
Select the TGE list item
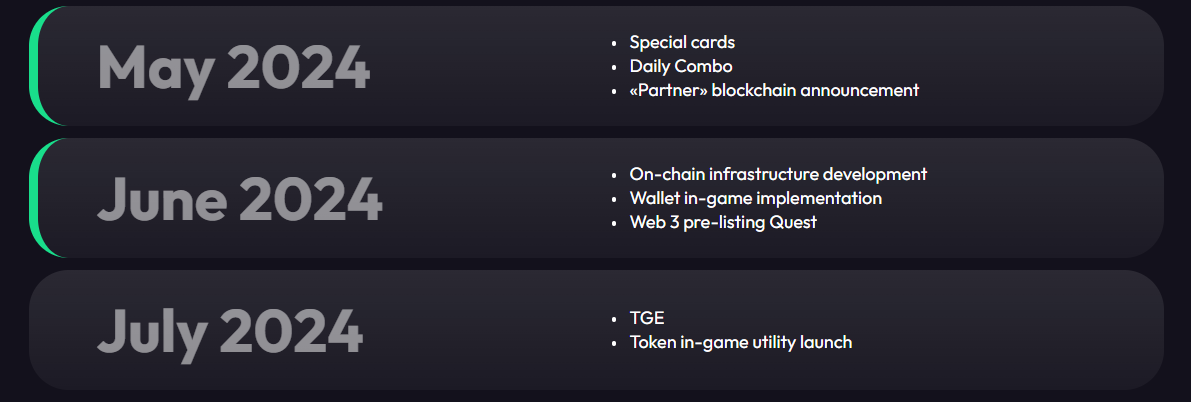point(646,318)
